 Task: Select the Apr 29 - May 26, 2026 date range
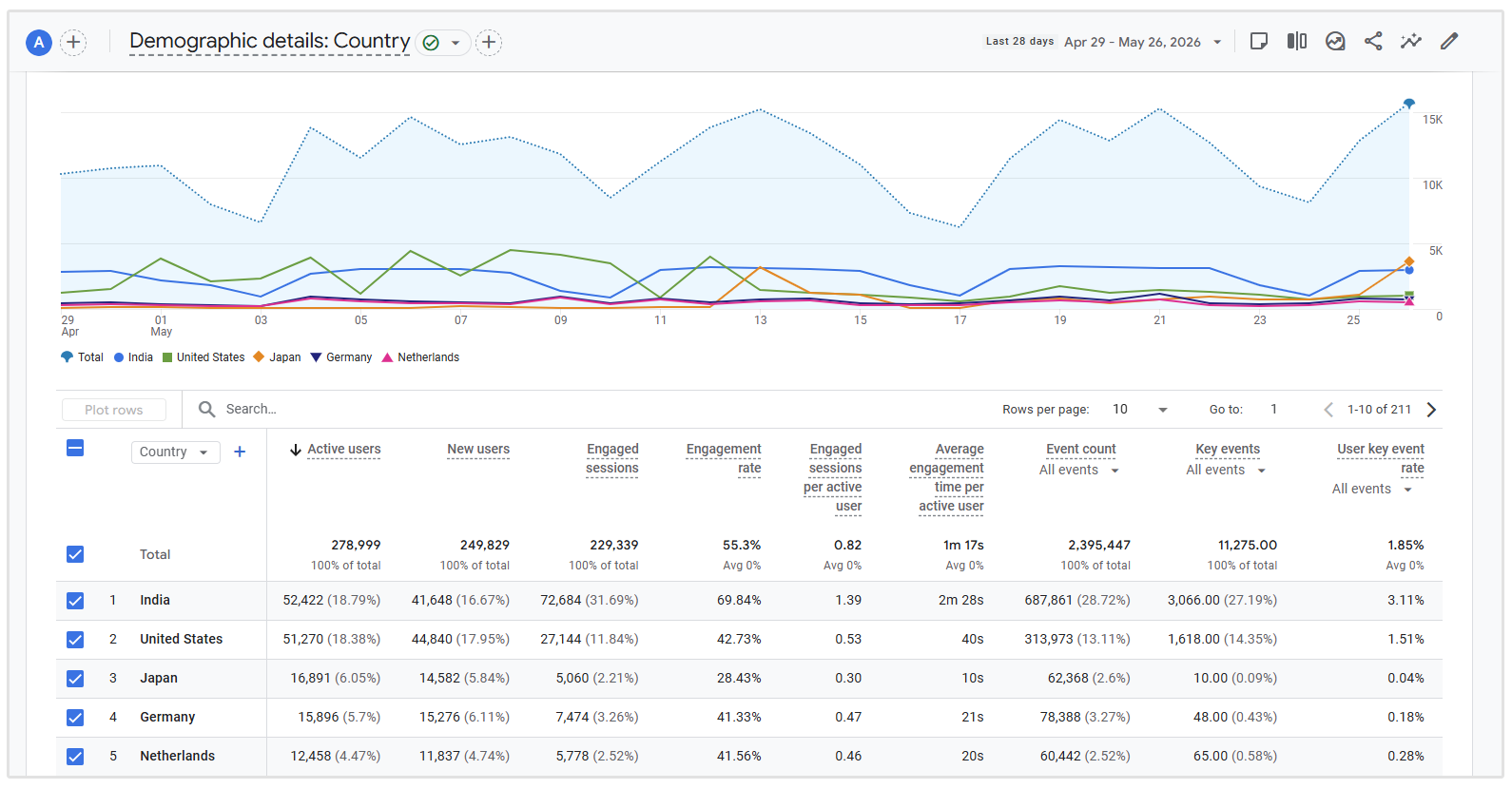pos(1133,42)
